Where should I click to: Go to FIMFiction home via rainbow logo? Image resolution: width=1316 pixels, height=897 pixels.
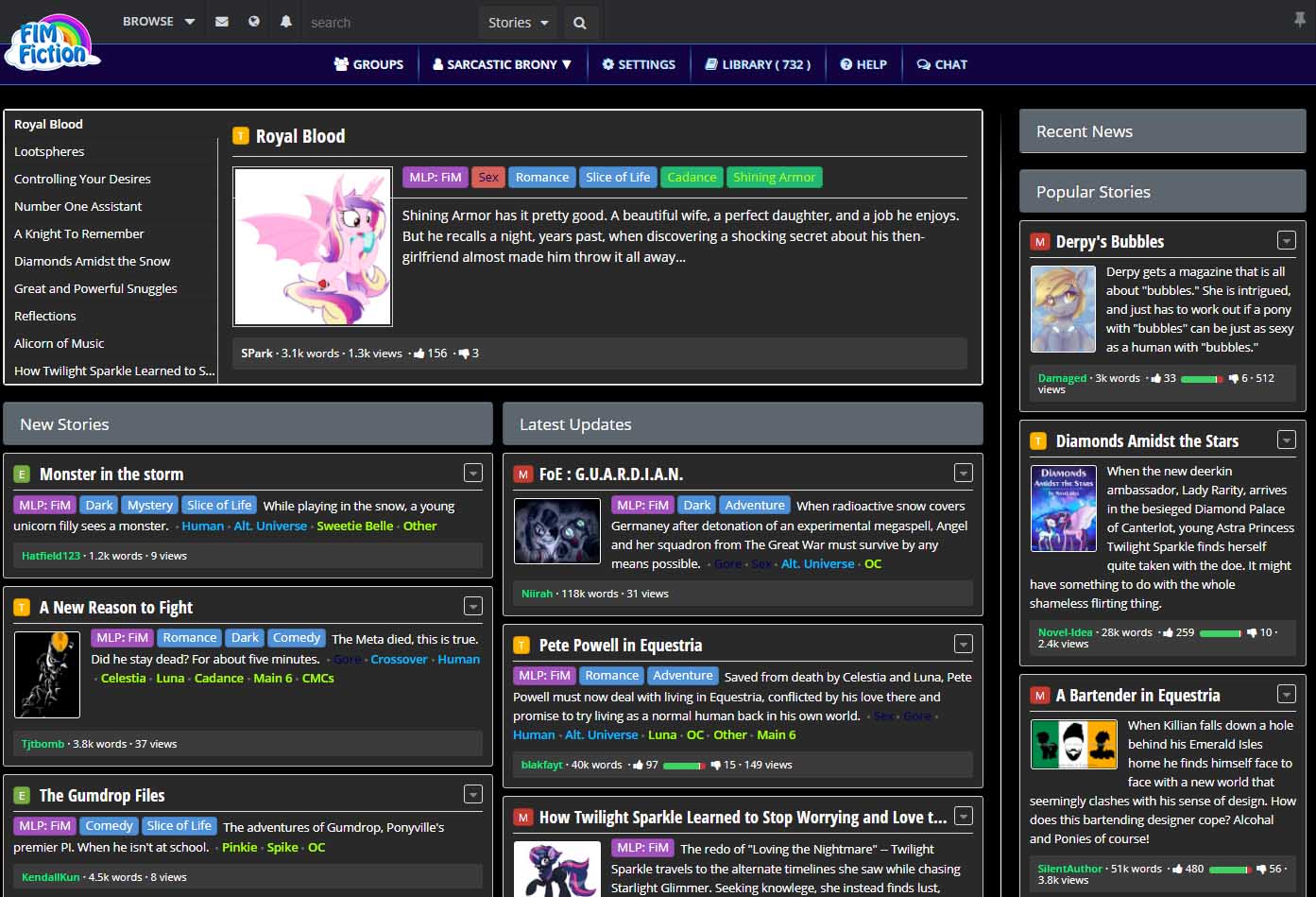[52, 44]
